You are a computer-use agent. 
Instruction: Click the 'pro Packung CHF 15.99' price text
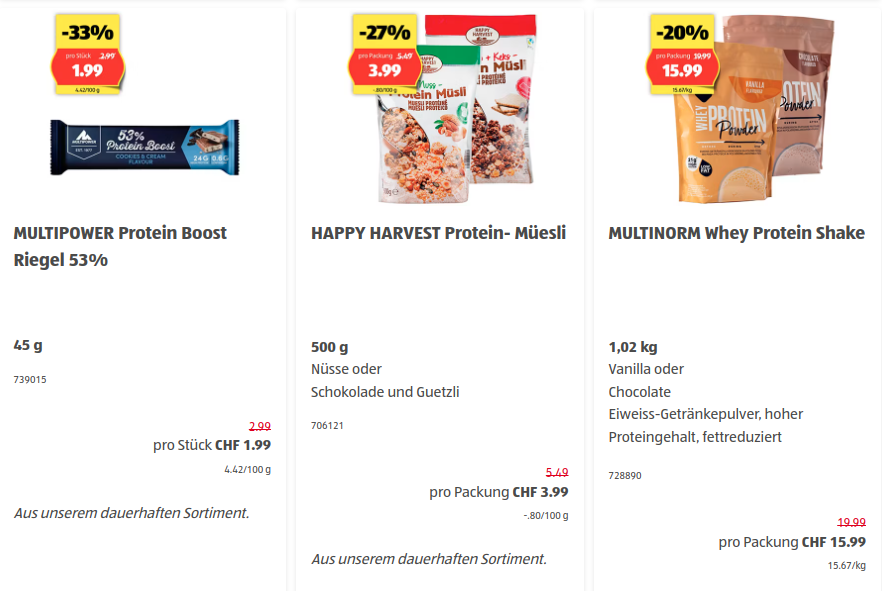coord(792,542)
